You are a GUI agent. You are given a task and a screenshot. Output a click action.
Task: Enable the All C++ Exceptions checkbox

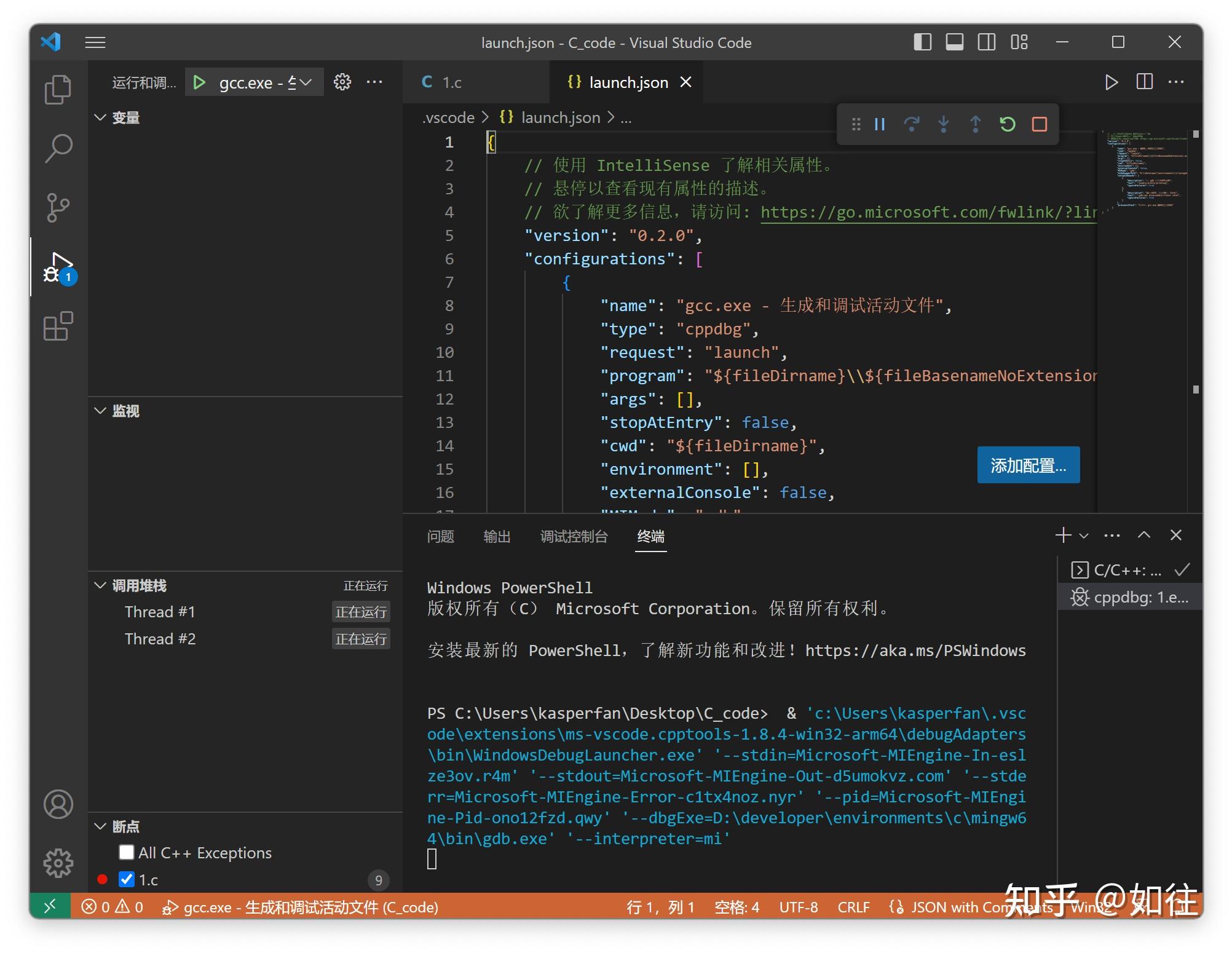(x=127, y=852)
